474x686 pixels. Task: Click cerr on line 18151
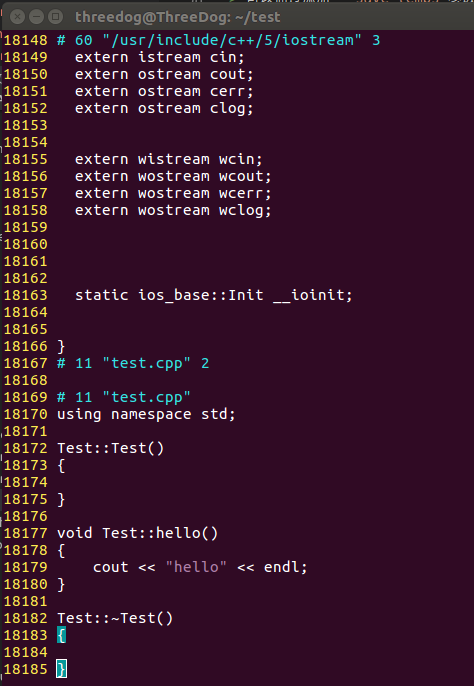[228, 91]
